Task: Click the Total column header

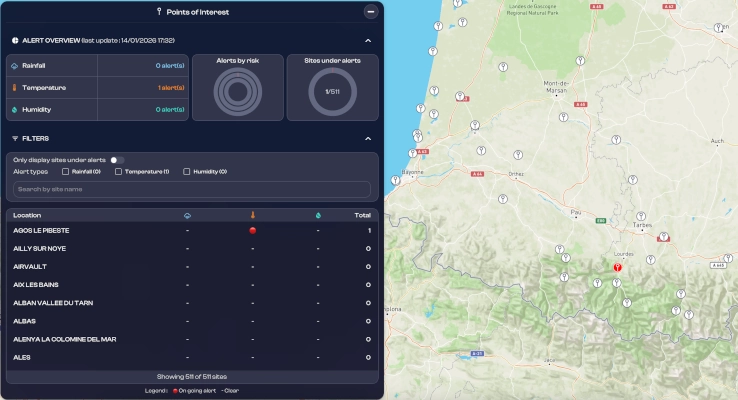Action: tap(362, 215)
